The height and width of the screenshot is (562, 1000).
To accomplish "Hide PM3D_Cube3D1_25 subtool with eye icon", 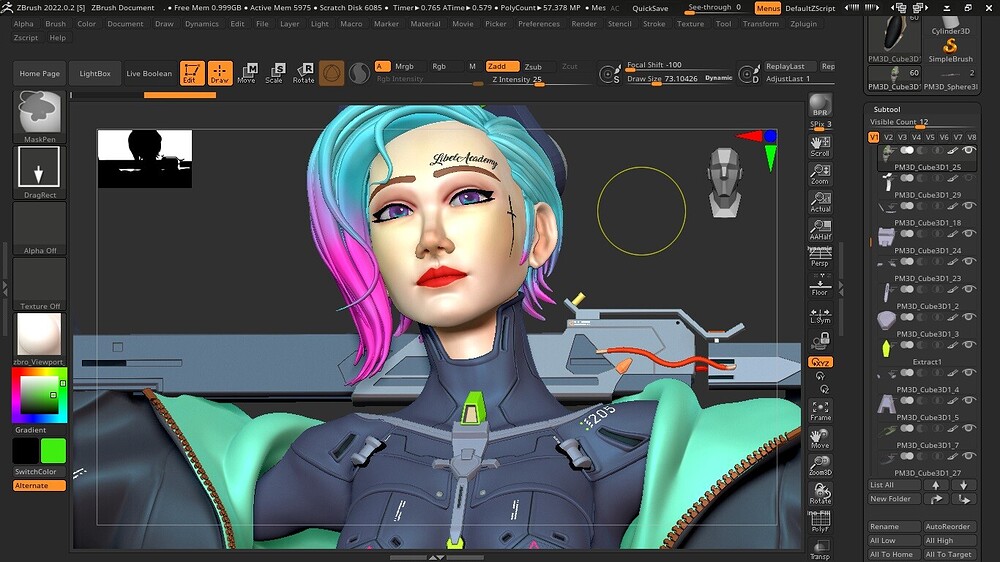I will coord(969,151).
